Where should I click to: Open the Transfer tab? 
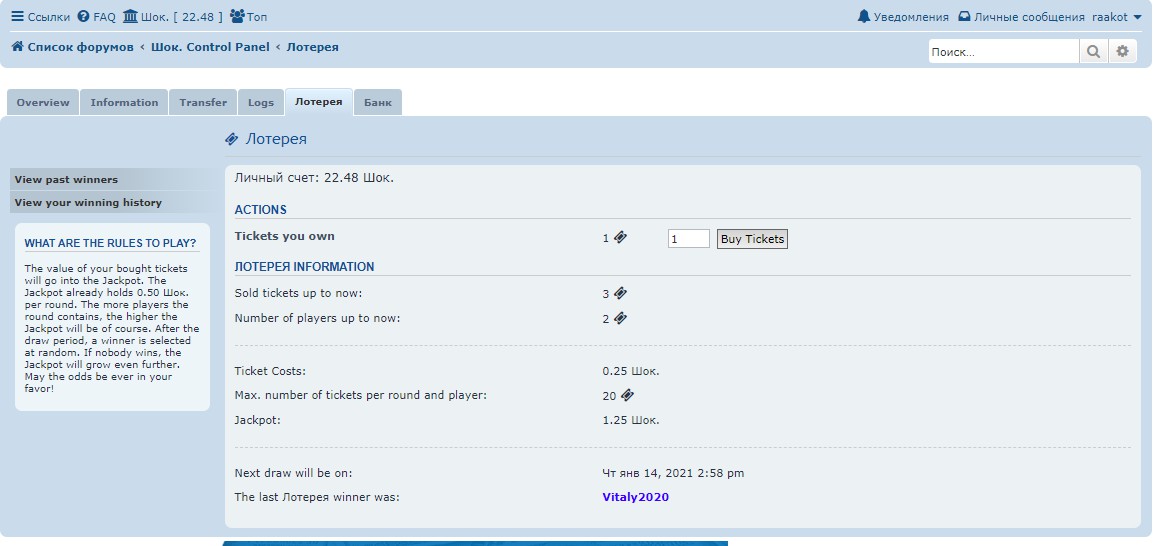pos(203,103)
